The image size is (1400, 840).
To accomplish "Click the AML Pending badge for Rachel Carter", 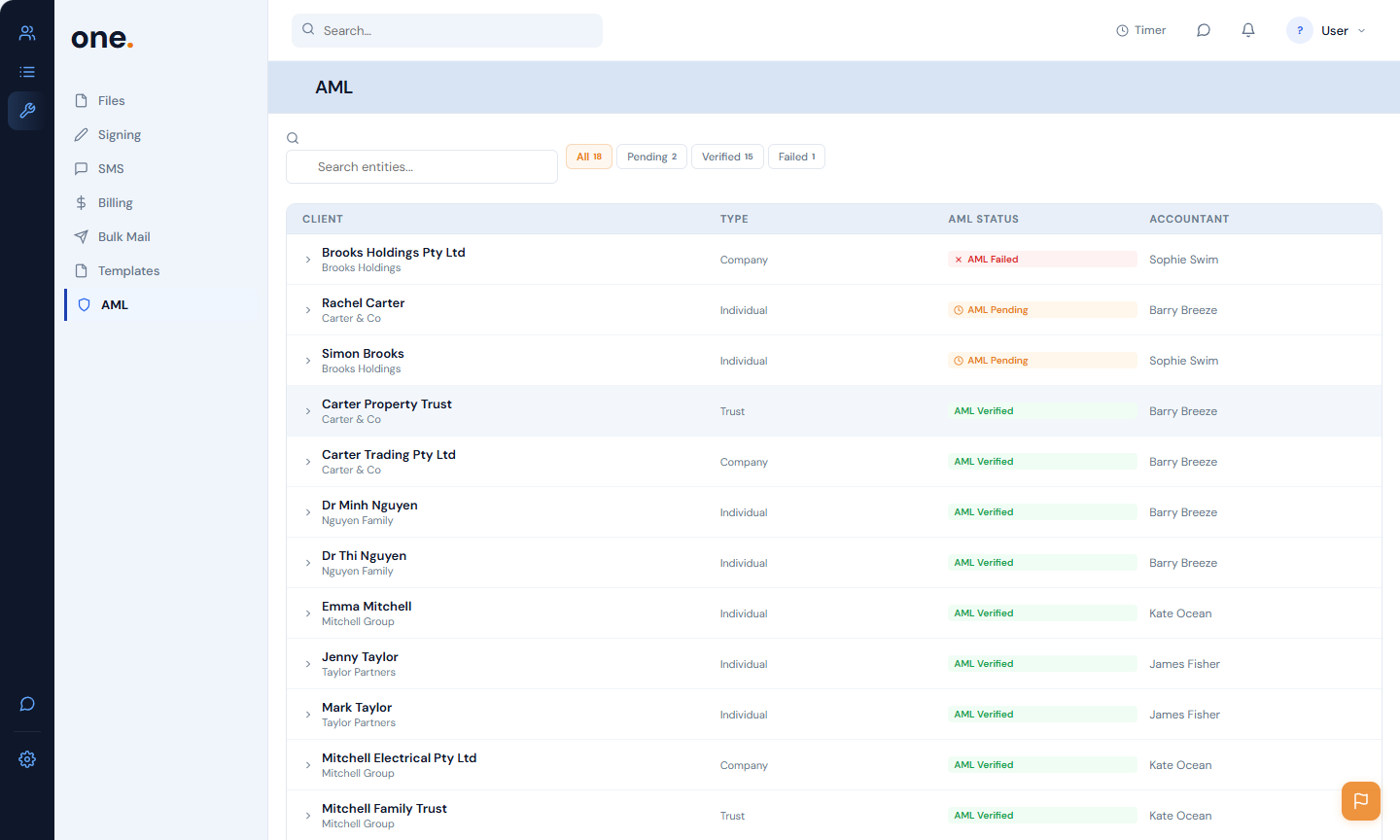I will 1042,310.
